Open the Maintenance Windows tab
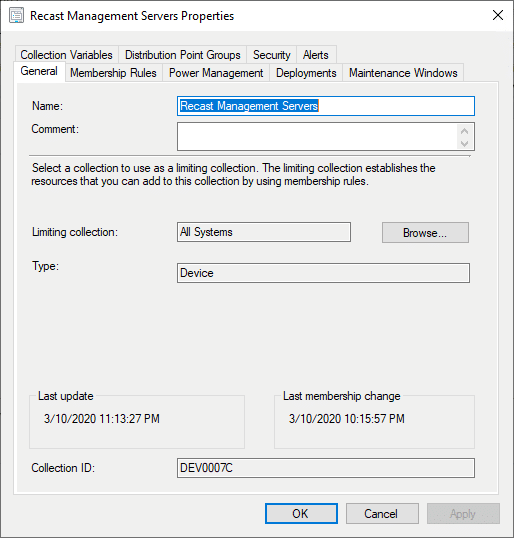Viewport: 514px width, 538px height. click(403, 73)
